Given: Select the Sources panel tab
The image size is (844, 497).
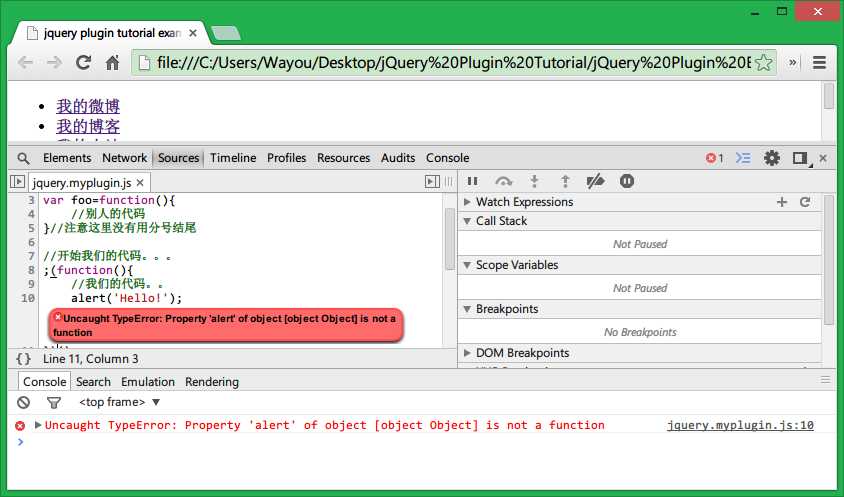Looking at the screenshot, I should [178, 158].
